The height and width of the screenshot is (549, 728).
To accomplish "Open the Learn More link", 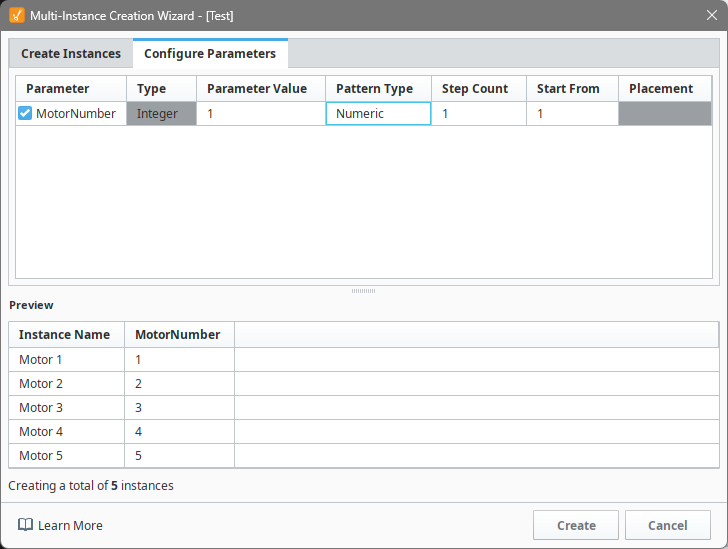I will pyautogui.click(x=70, y=525).
